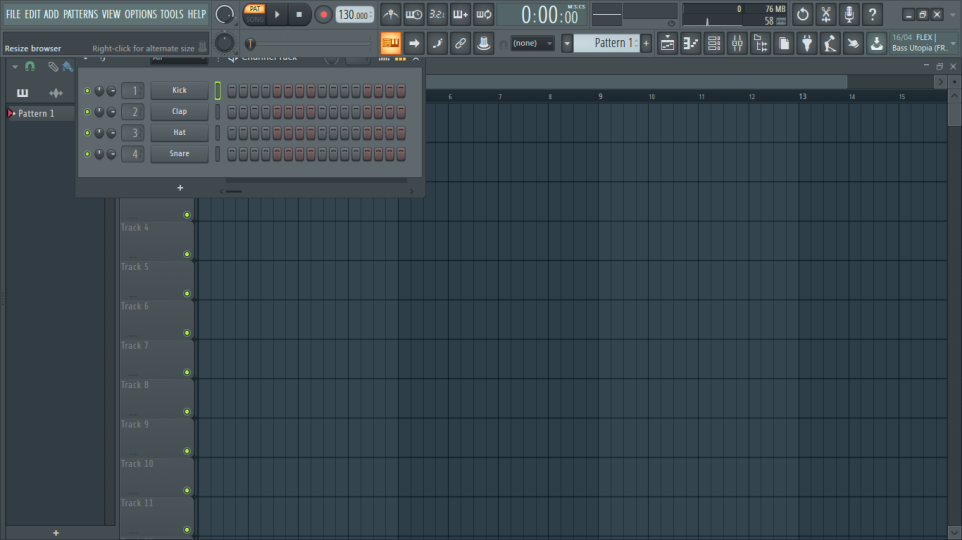Toggle the first step of the Kick row
Image resolution: width=962 pixels, height=540 pixels.
click(232, 91)
